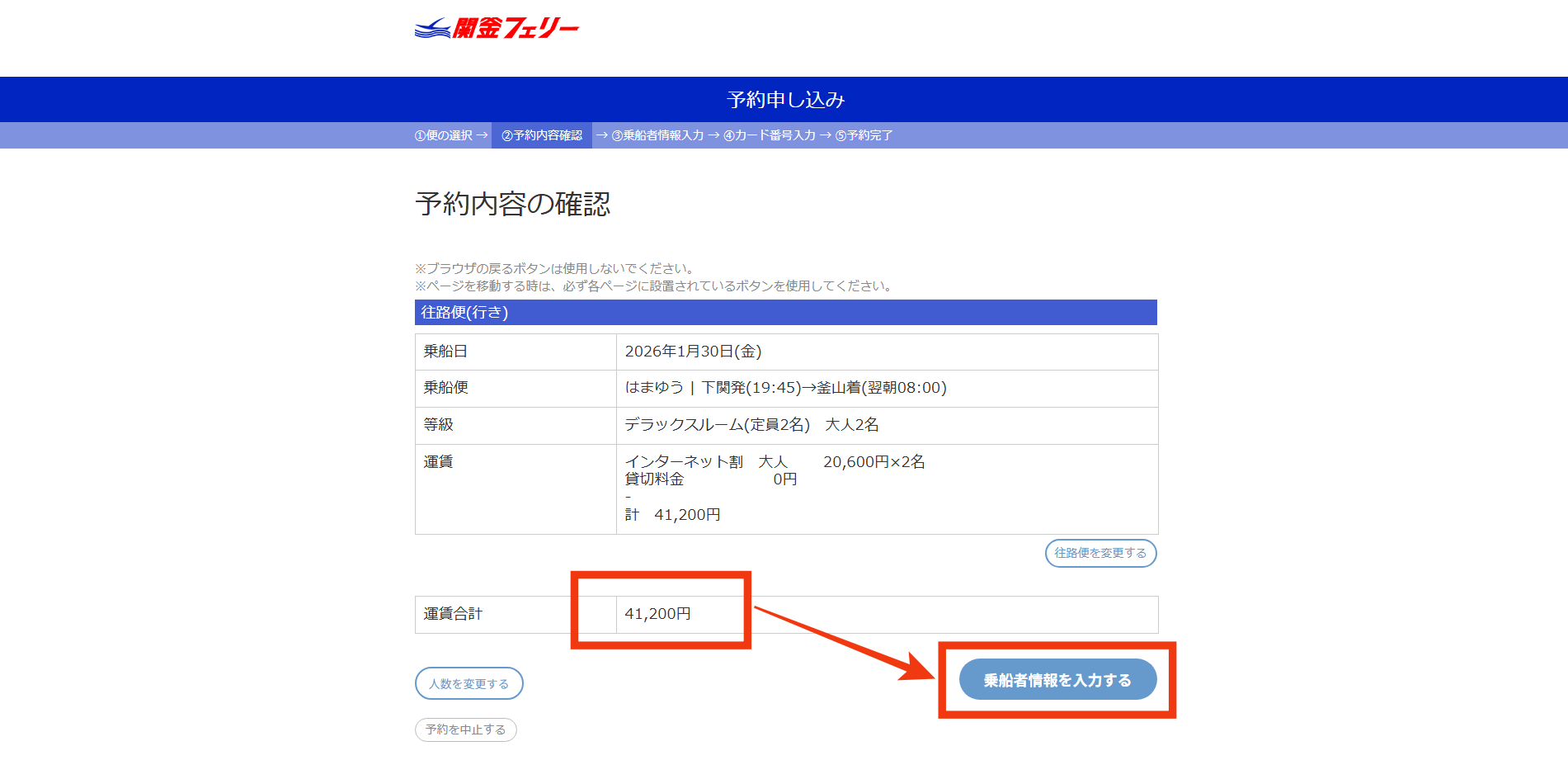Viewport: 1568px width, 779px height.
Task: Cancel booking with the 予約を中止する button
Action: tap(465, 729)
